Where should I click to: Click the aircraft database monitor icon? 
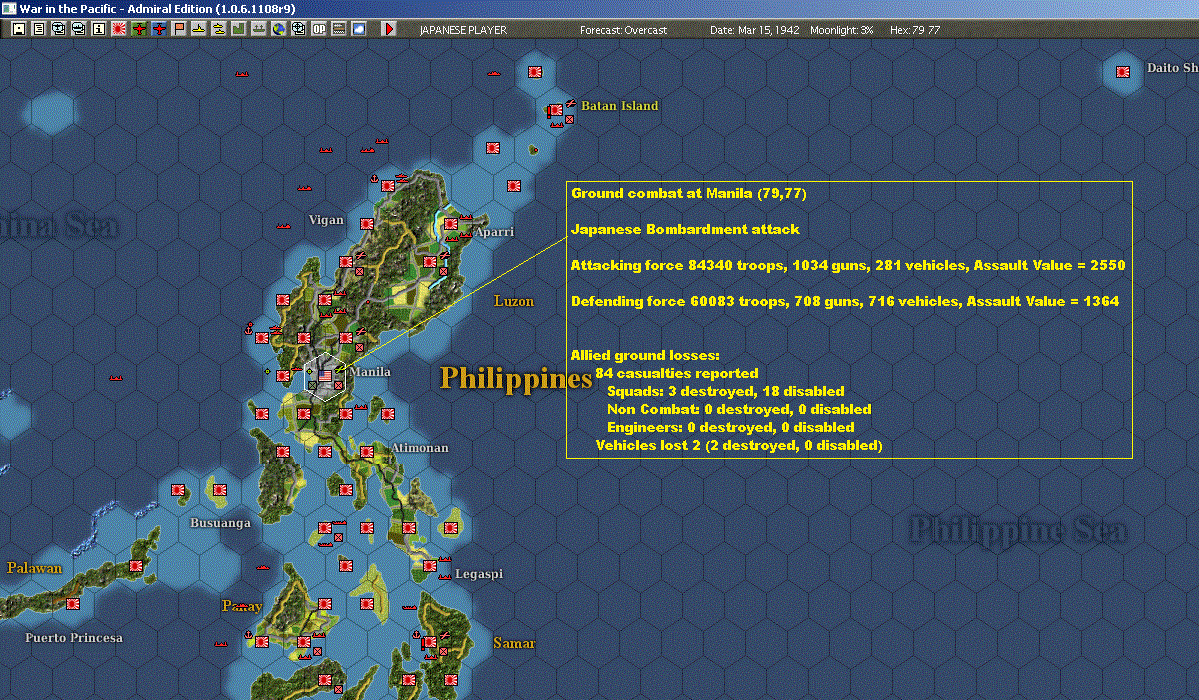(x=59, y=29)
